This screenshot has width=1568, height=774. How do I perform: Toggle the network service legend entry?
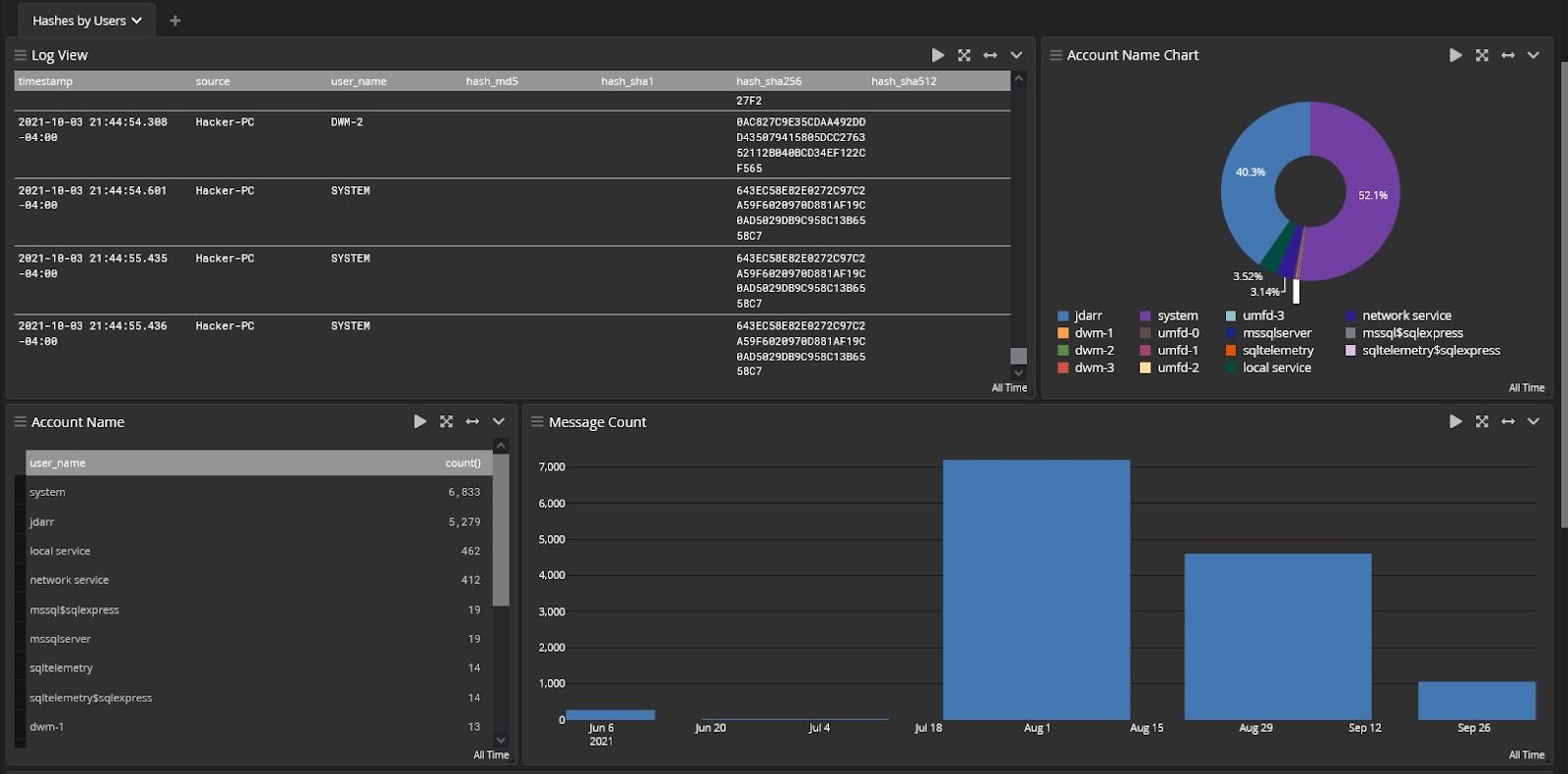(1398, 315)
